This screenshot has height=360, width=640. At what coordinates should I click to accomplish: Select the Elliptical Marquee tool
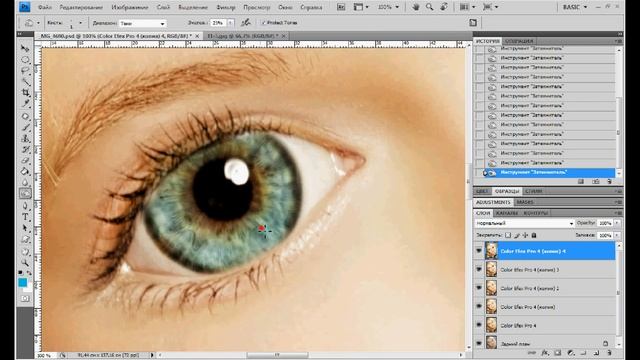(25, 60)
